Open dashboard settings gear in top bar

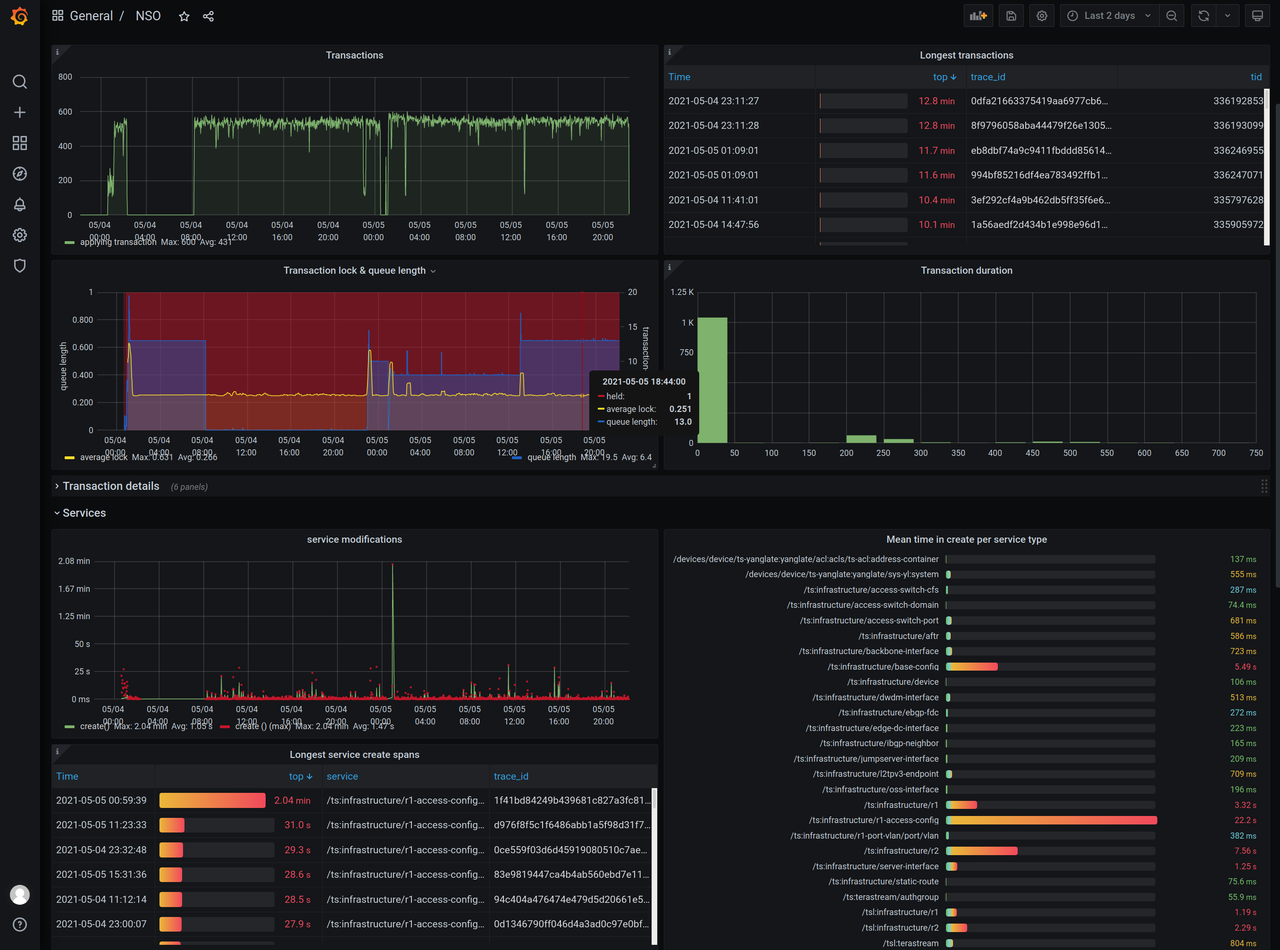[x=1042, y=16]
